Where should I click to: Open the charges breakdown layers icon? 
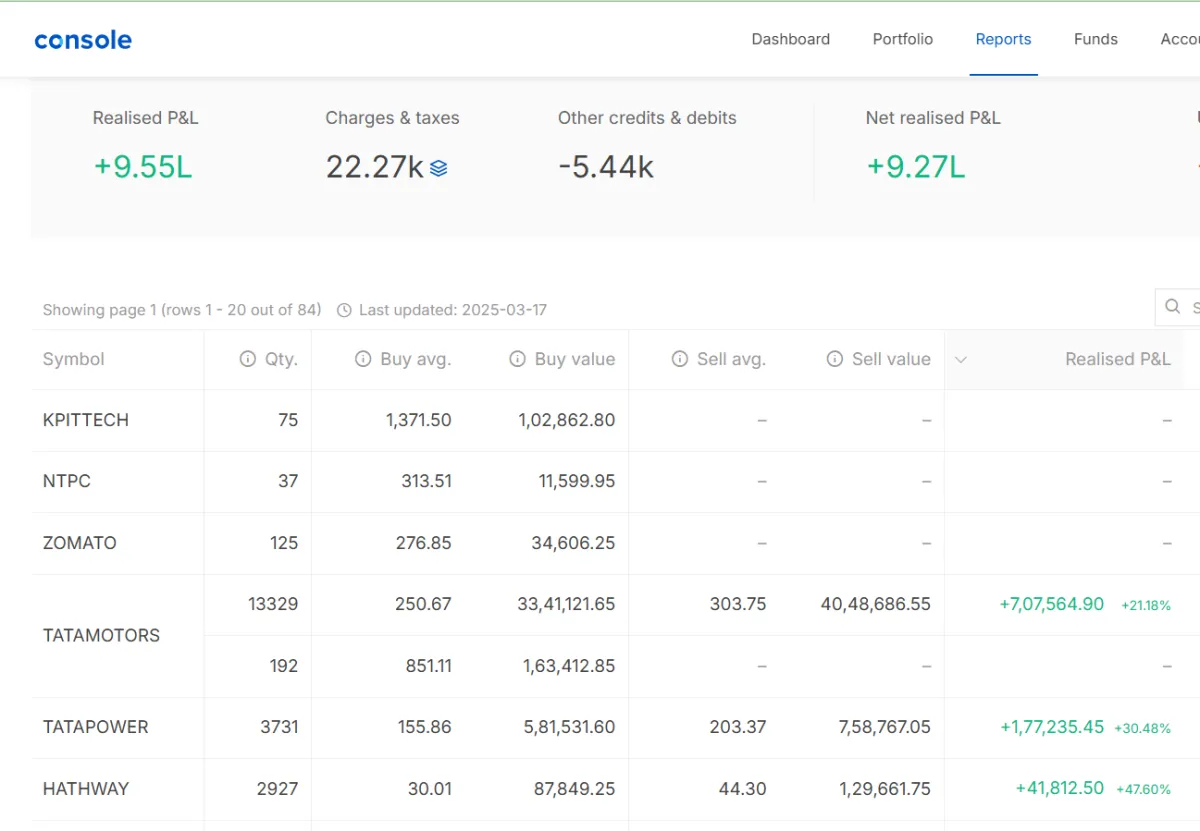click(438, 169)
